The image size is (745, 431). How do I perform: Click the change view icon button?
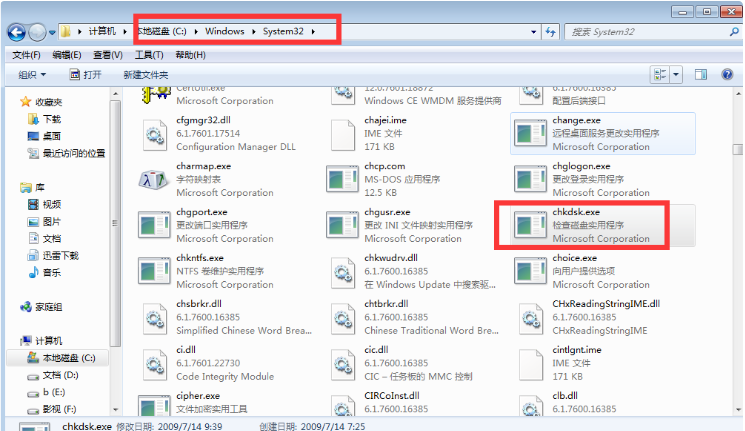coord(659,75)
